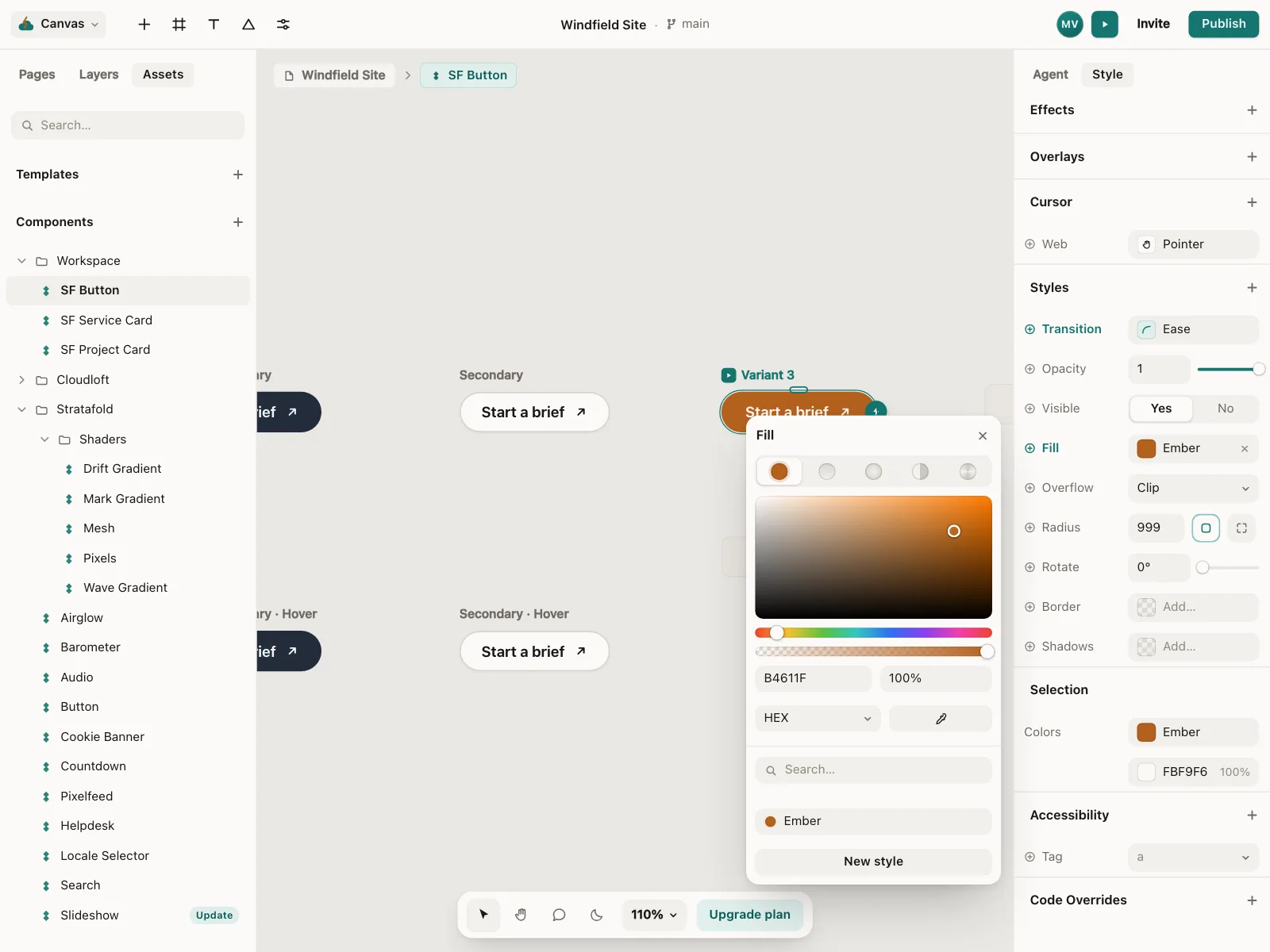
Task: Go to Windfield Site breadcrumb
Action: (x=335, y=75)
